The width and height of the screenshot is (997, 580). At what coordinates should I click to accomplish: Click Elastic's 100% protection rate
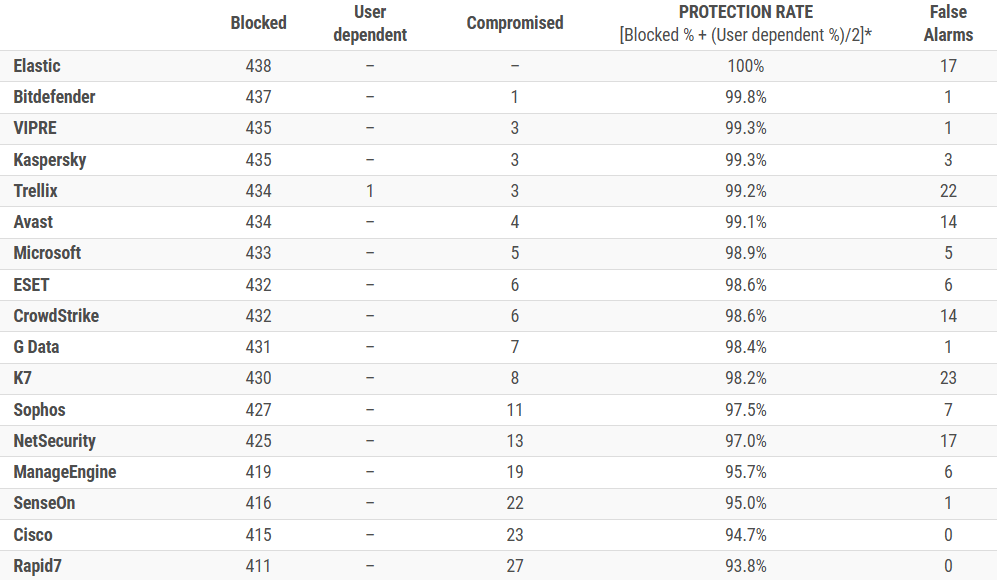746,66
